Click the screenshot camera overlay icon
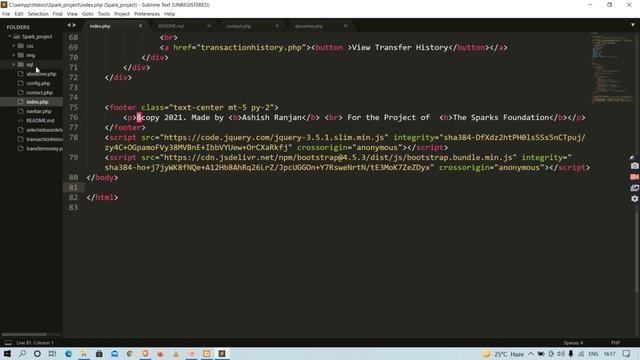This screenshot has width=640, height=360. [x=634, y=166]
